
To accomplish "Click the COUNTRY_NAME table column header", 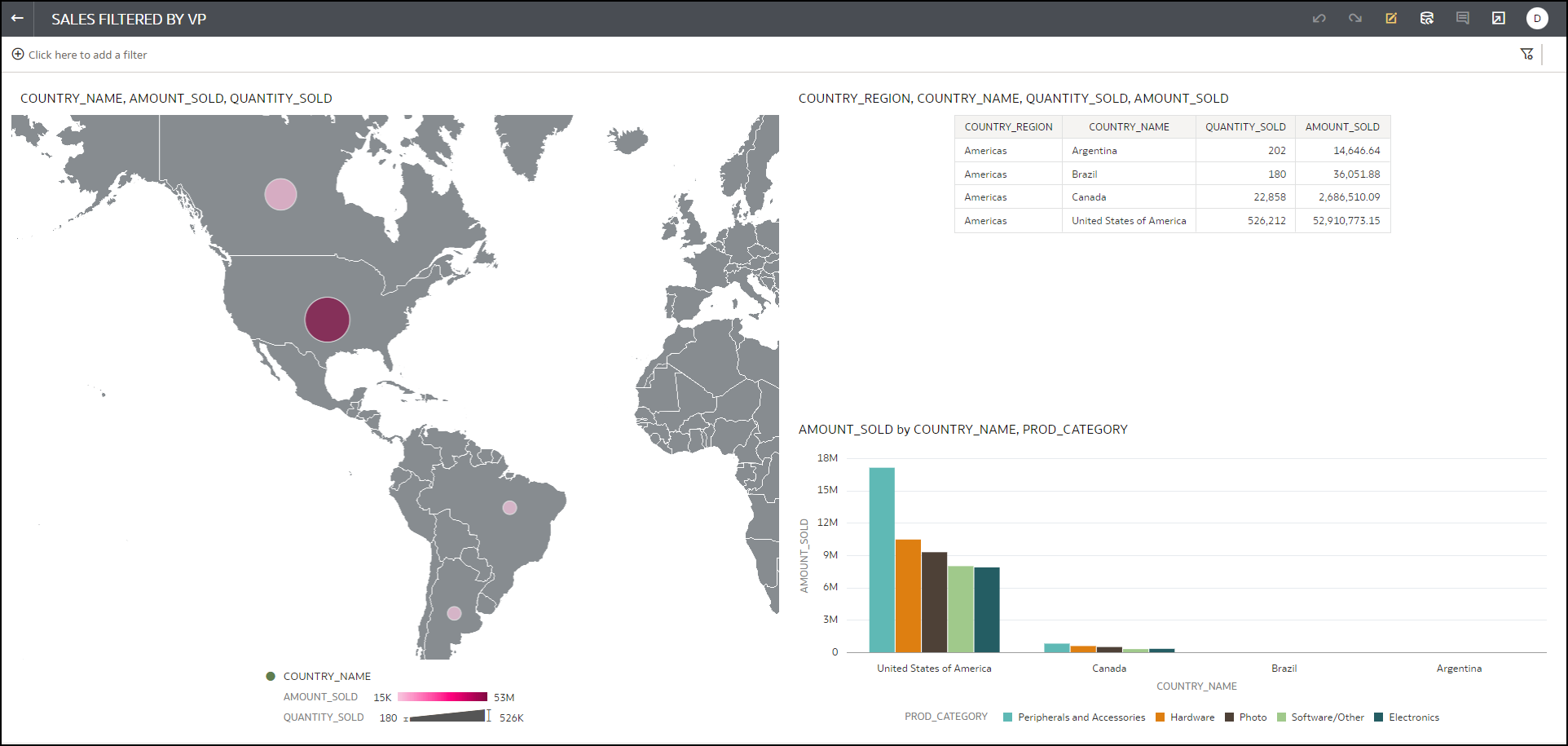I will [x=1129, y=127].
